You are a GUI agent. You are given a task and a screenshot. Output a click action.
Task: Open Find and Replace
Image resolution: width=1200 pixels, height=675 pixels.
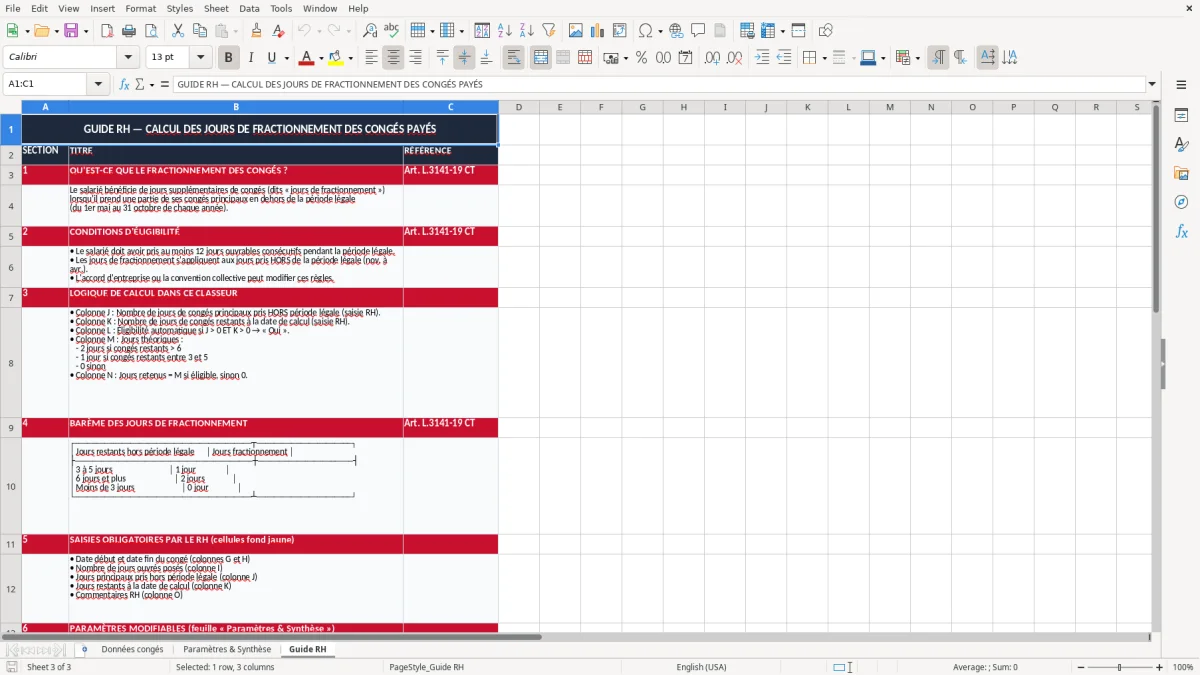click(x=370, y=31)
